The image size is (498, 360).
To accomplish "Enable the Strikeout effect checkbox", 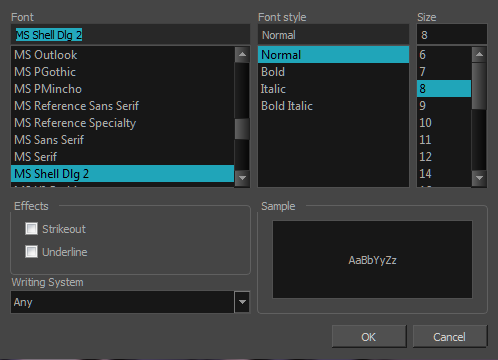I will click(x=31, y=229).
